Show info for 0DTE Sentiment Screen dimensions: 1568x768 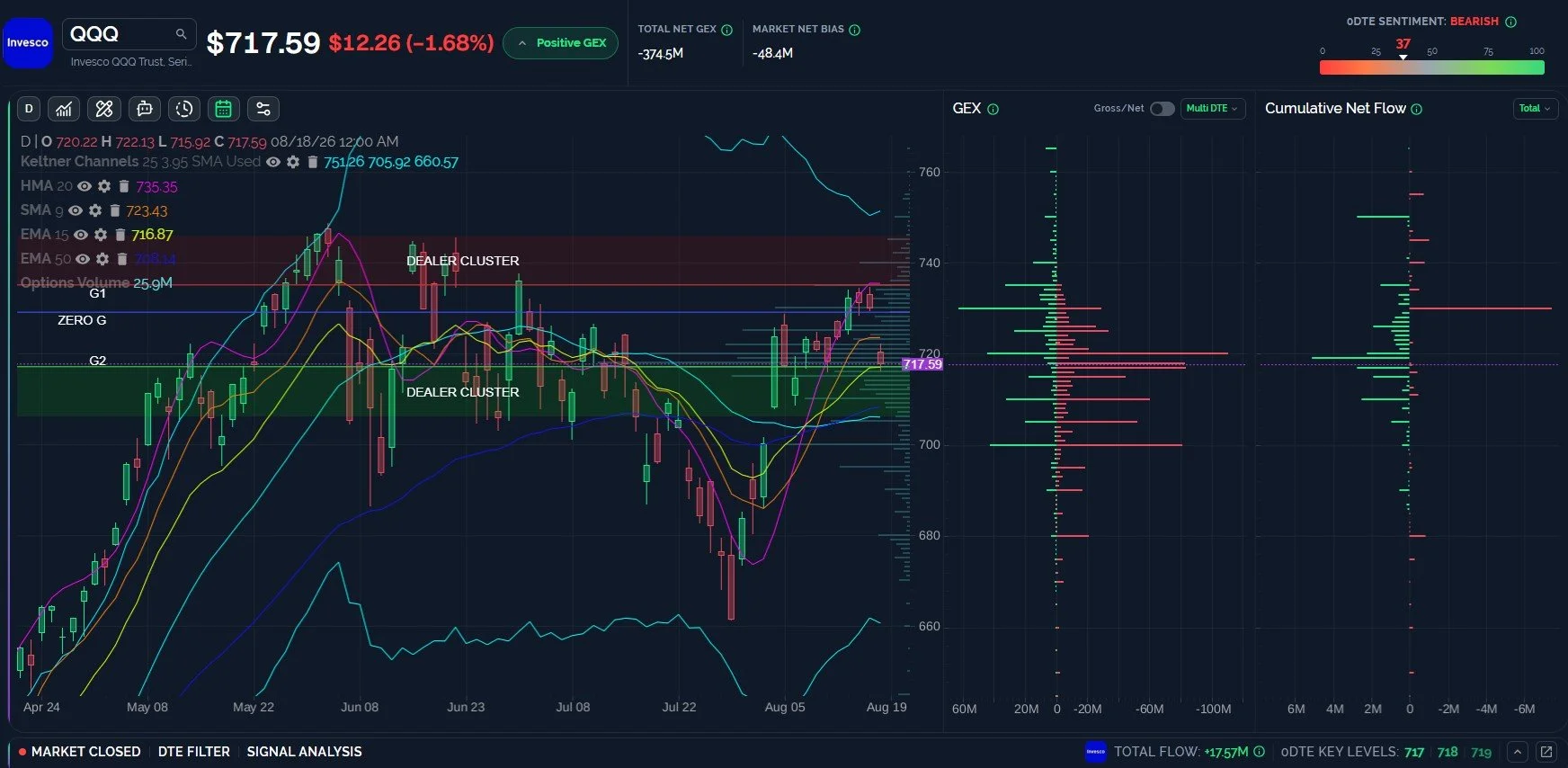point(1511,22)
